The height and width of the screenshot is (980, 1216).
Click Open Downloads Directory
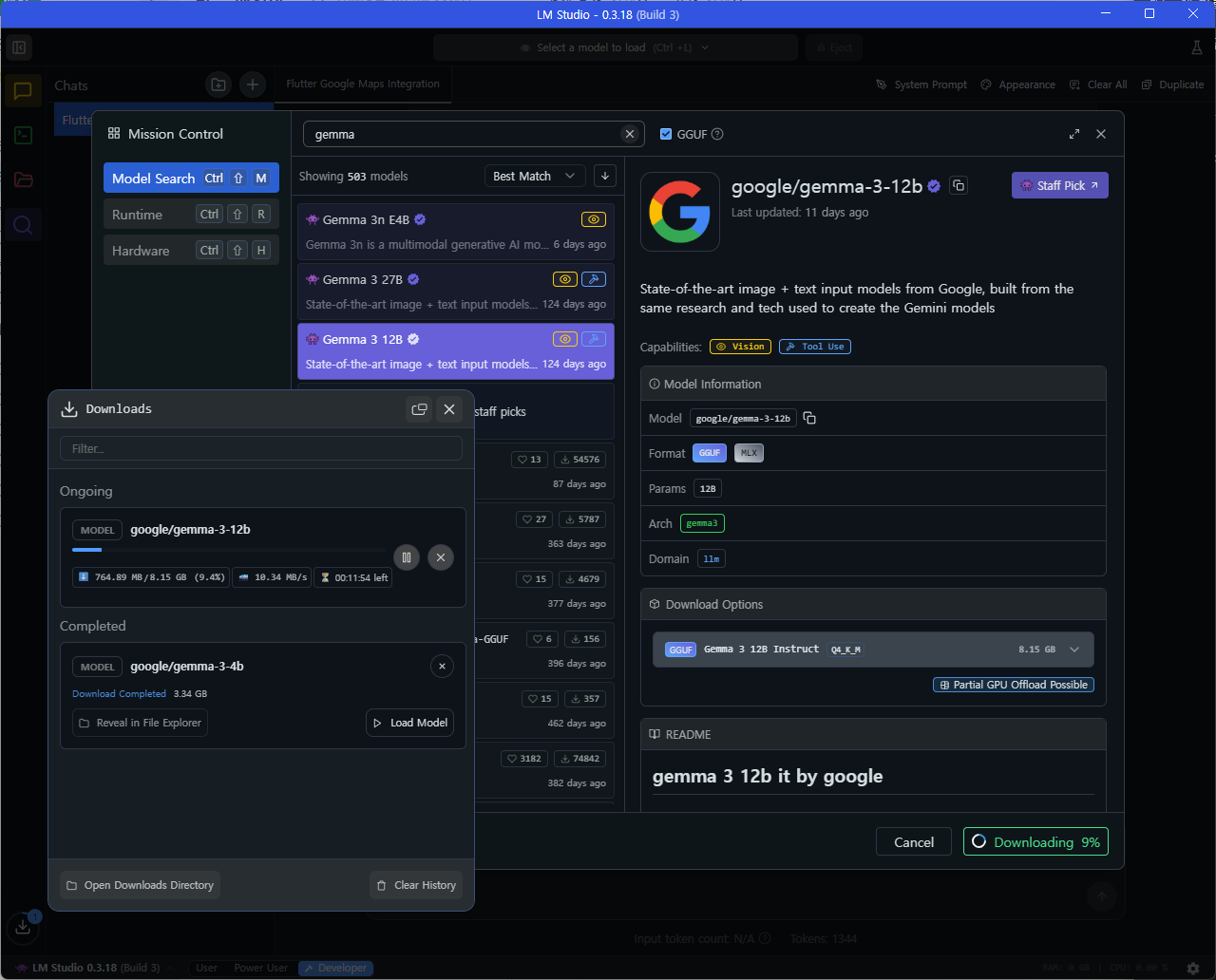click(x=140, y=885)
